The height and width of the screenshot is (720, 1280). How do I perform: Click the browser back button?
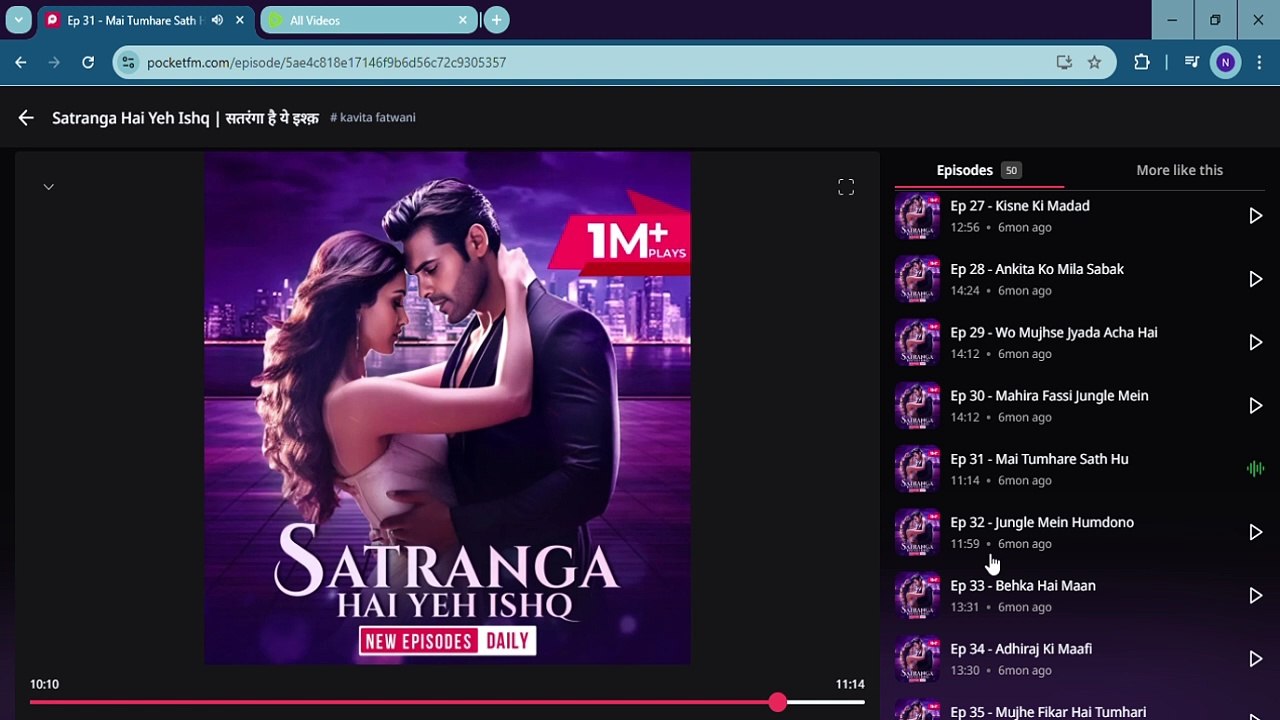tap(21, 62)
